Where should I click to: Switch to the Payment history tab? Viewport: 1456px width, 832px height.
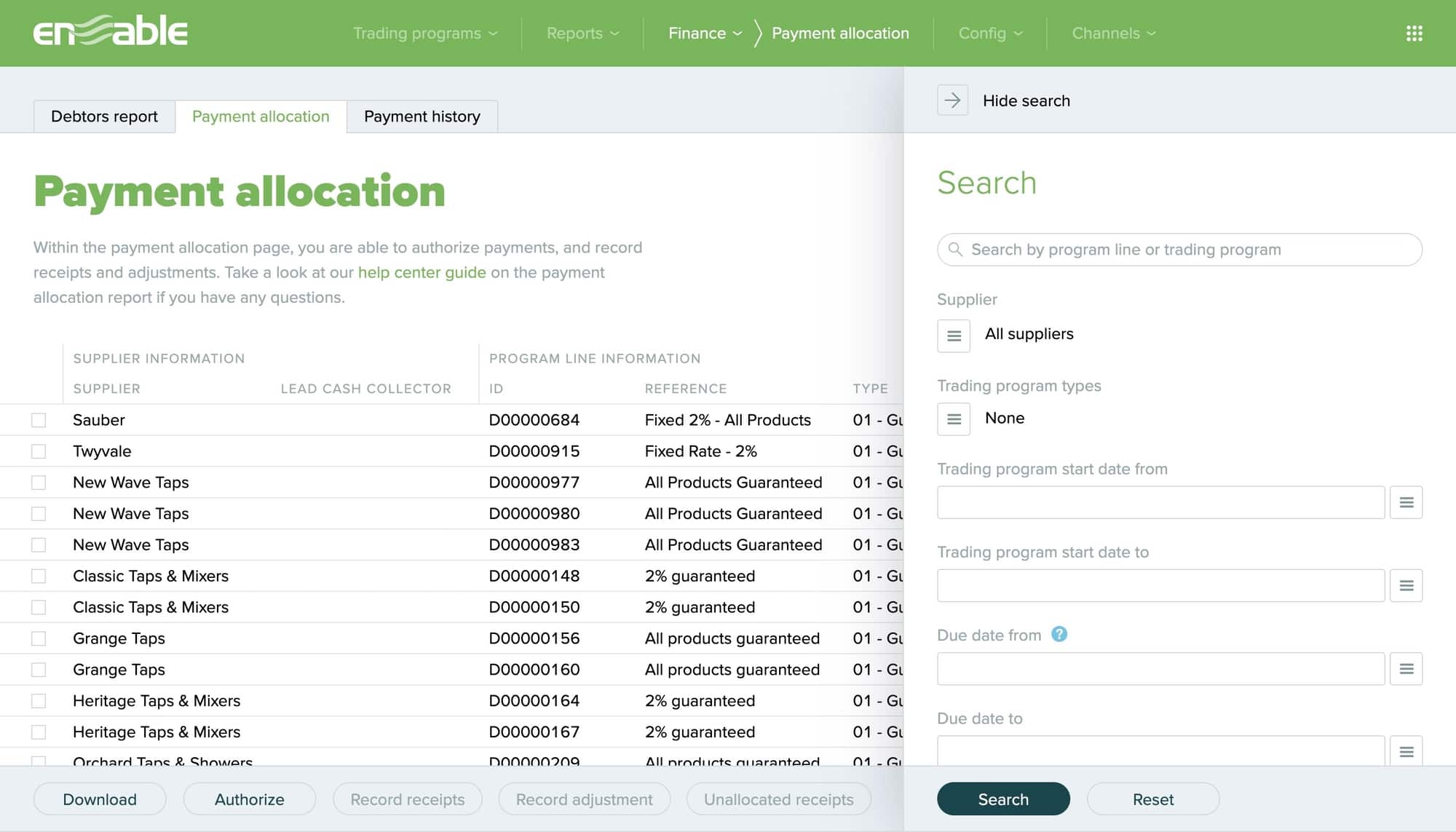coord(422,116)
